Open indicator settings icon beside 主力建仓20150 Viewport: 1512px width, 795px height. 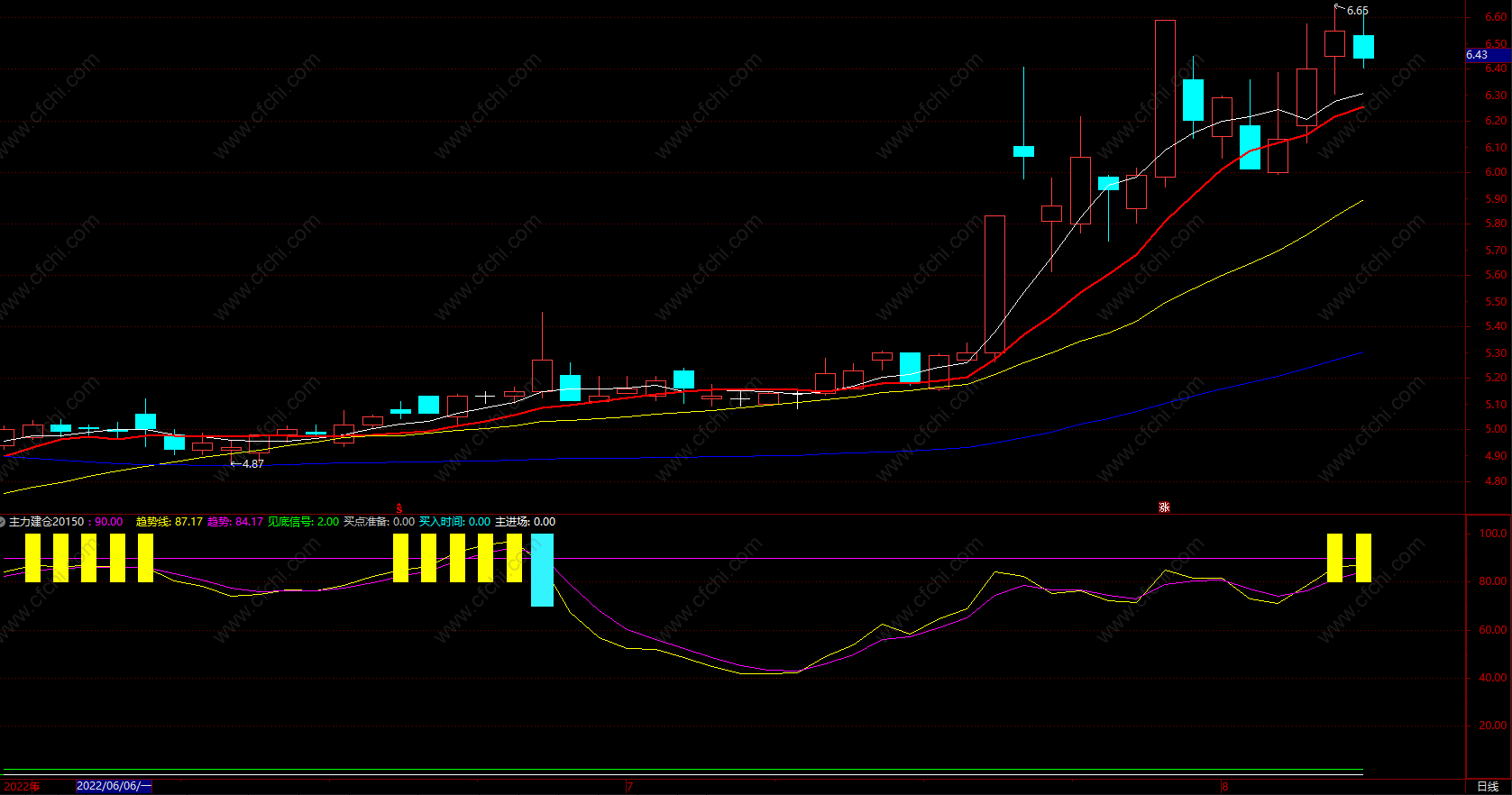pos(4,522)
